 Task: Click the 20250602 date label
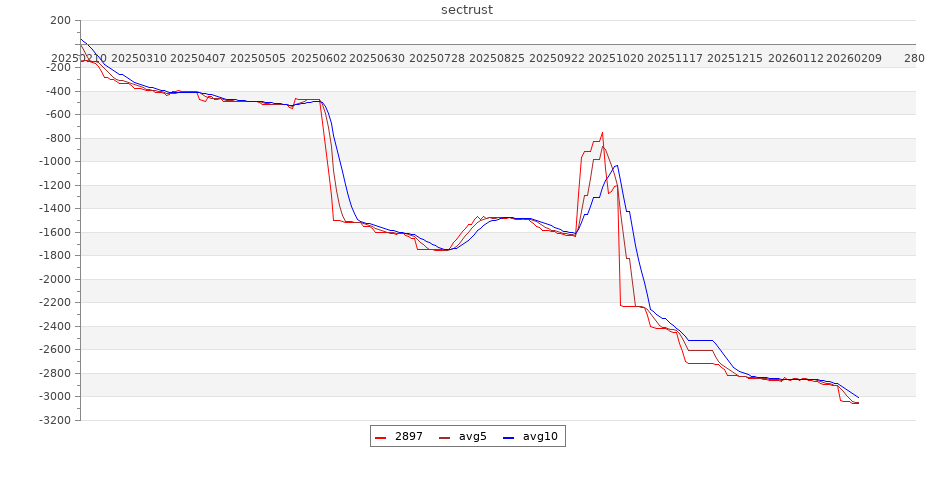coord(318,59)
